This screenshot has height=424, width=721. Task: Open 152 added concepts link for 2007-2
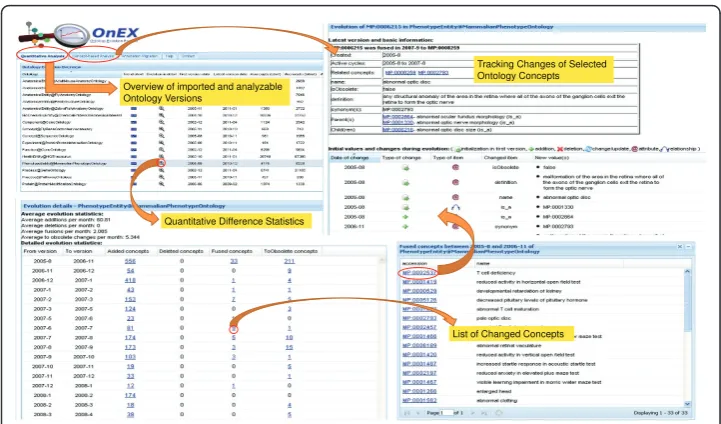pos(130,299)
